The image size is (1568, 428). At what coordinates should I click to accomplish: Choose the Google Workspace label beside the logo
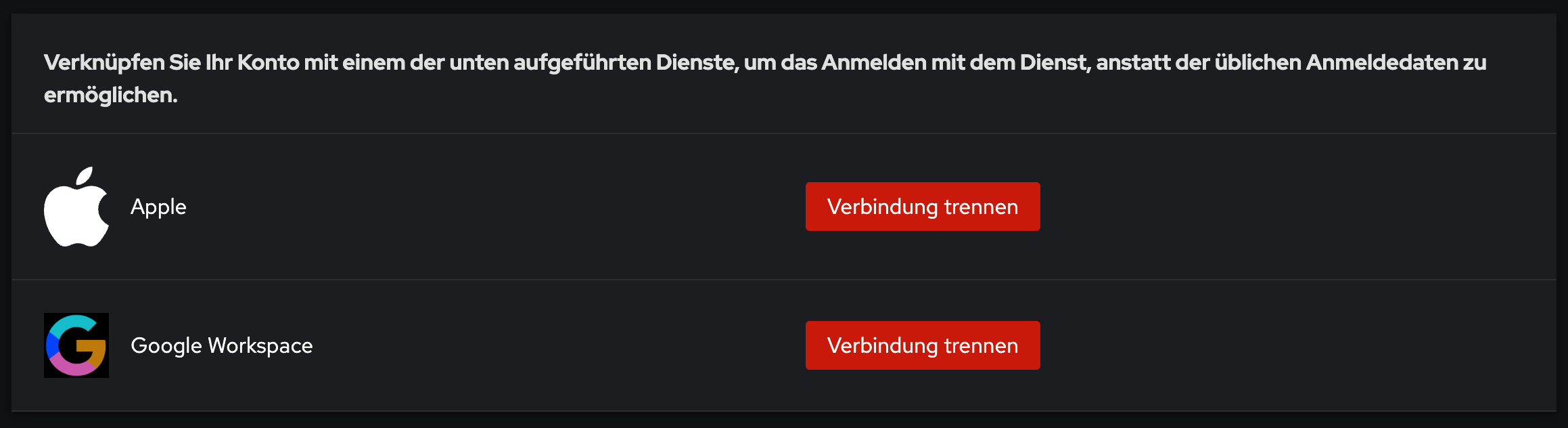click(221, 345)
